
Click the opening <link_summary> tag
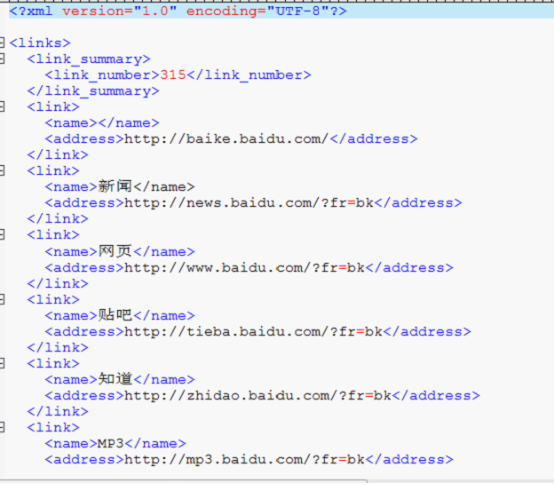[89, 59]
